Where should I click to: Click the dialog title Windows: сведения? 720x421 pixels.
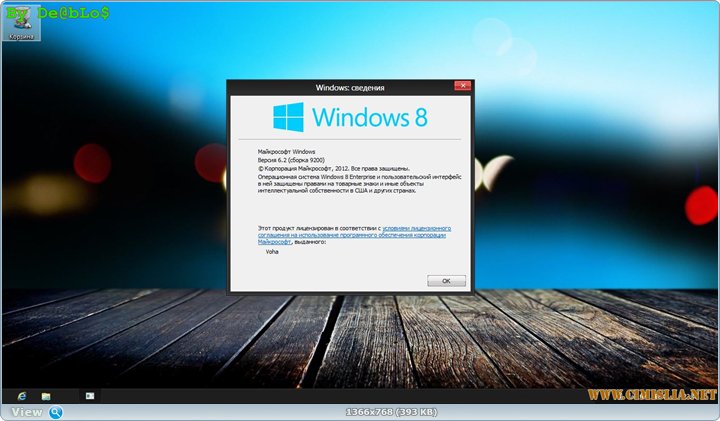pyautogui.click(x=350, y=88)
